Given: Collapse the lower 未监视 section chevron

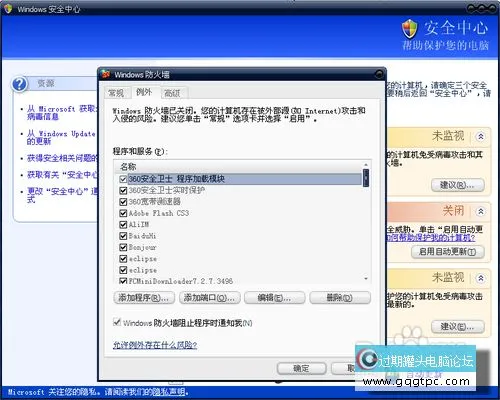Looking at the screenshot, I should pos(481,278).
